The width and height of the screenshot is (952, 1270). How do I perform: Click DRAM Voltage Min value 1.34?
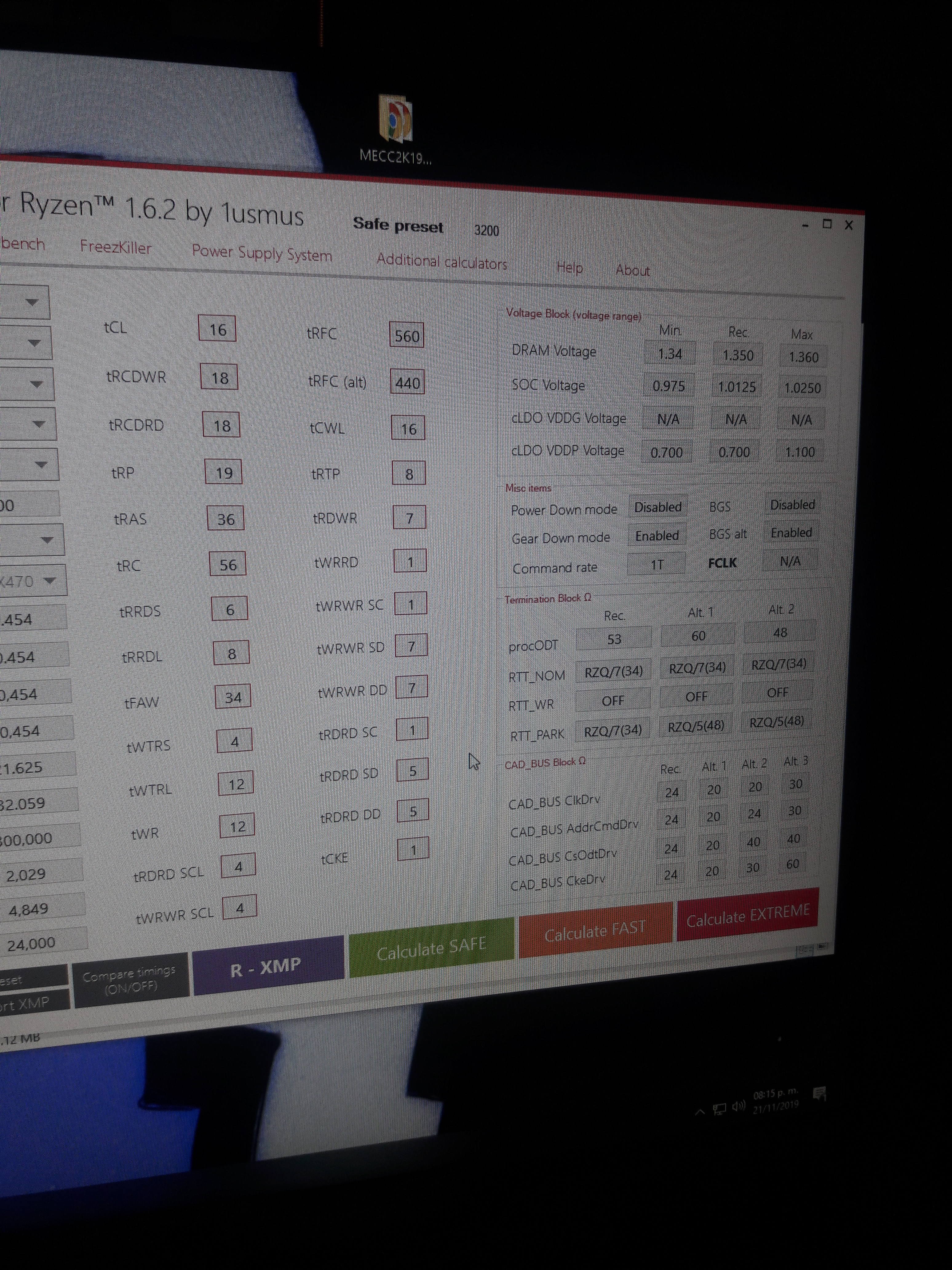pos(670,353)
